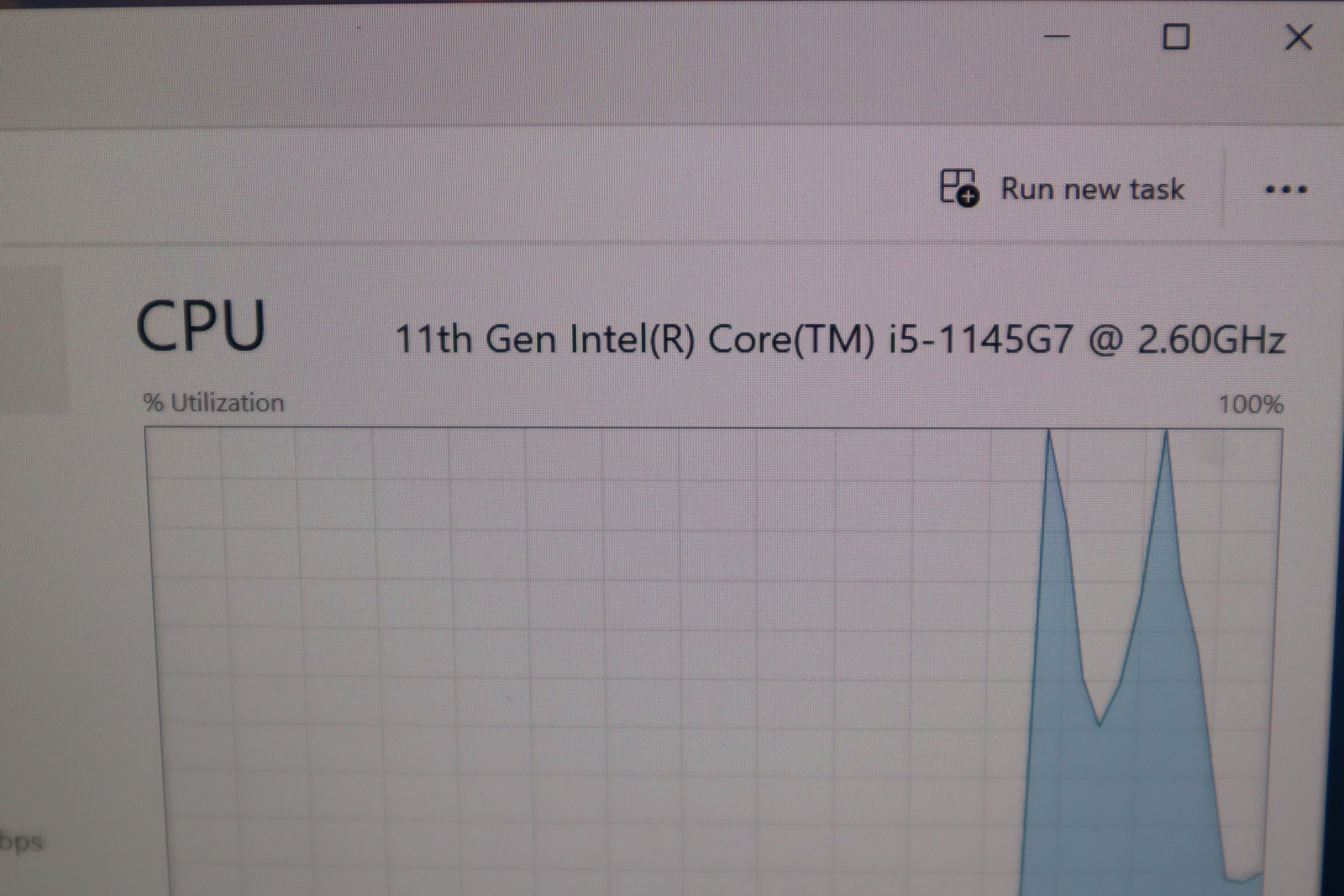The width and height of the screenshot is (1344, 896).
Task: Click the Run new task icon
Action: click(958, 187)
